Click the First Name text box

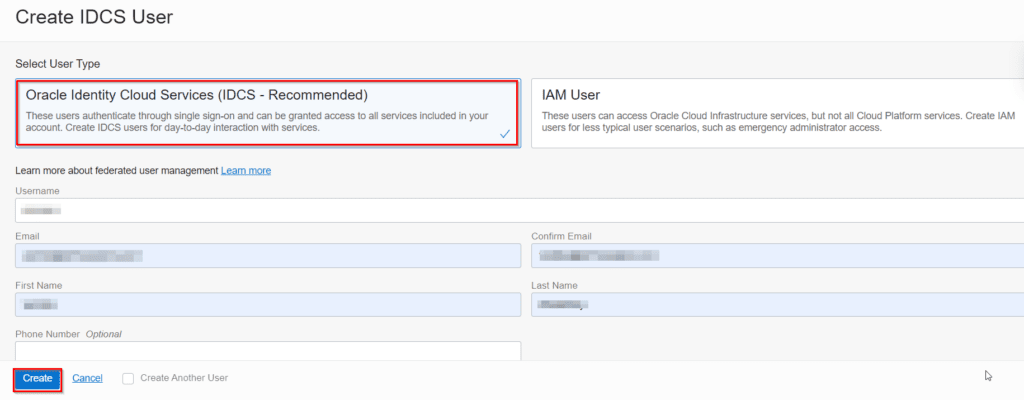tap(268, 304)
